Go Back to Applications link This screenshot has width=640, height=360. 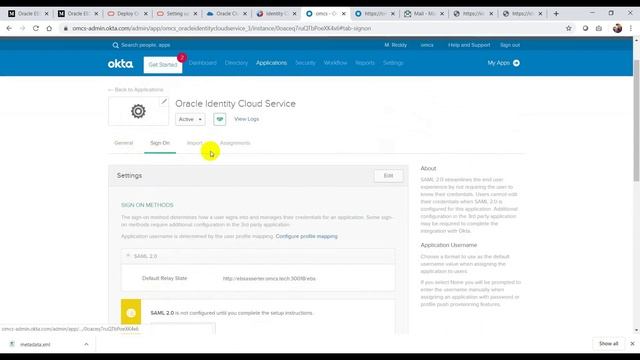pyautogui.click(x=136, y=89)
